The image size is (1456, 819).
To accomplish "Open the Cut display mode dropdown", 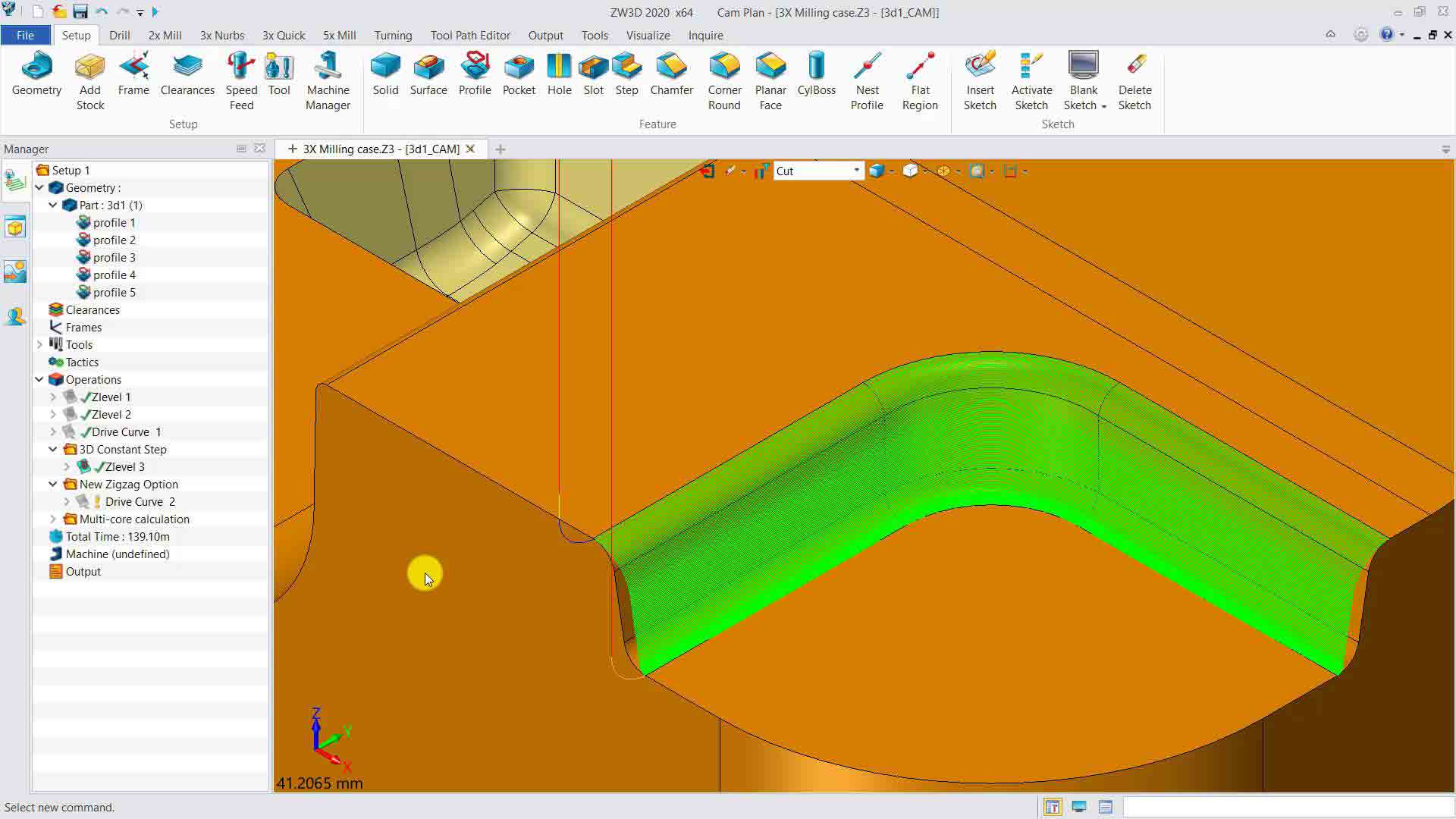I will point(856,171).
